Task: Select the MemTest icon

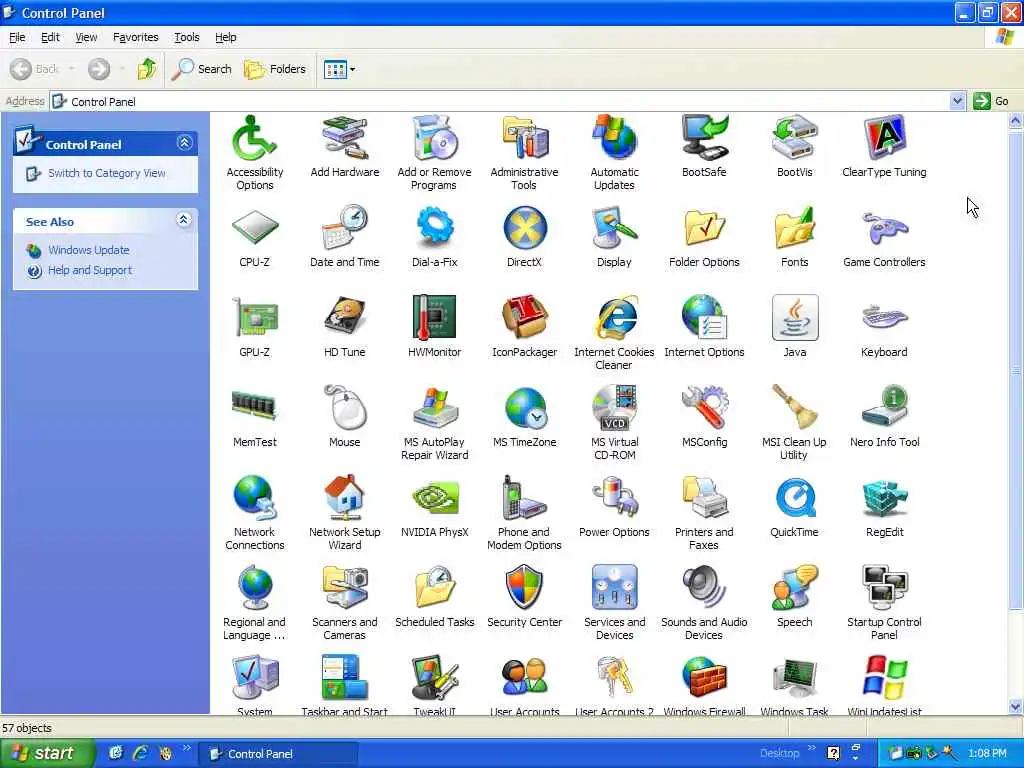Action: [x=255, y=406]
